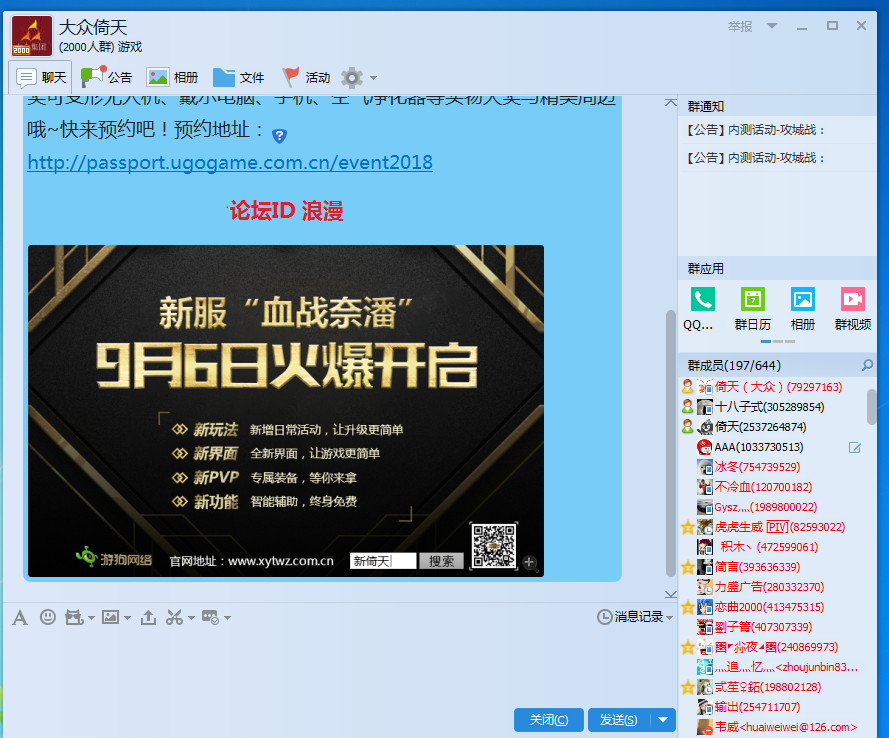Viewport: 889px width, 738px height.
Task: Click the 举报 report link
Action: pos(740,26)
